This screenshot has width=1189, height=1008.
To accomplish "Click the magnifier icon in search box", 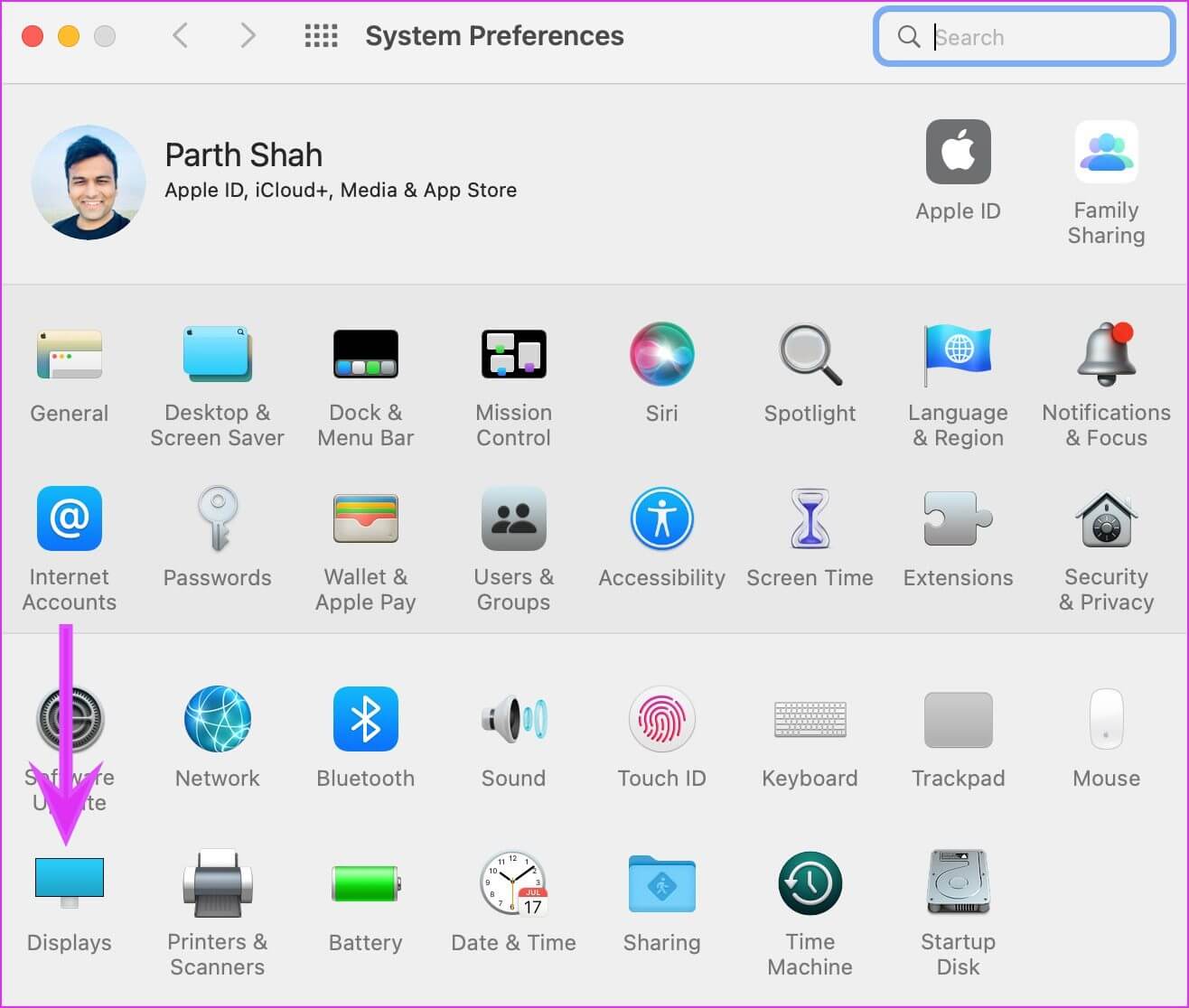I will tap(909, 36).
